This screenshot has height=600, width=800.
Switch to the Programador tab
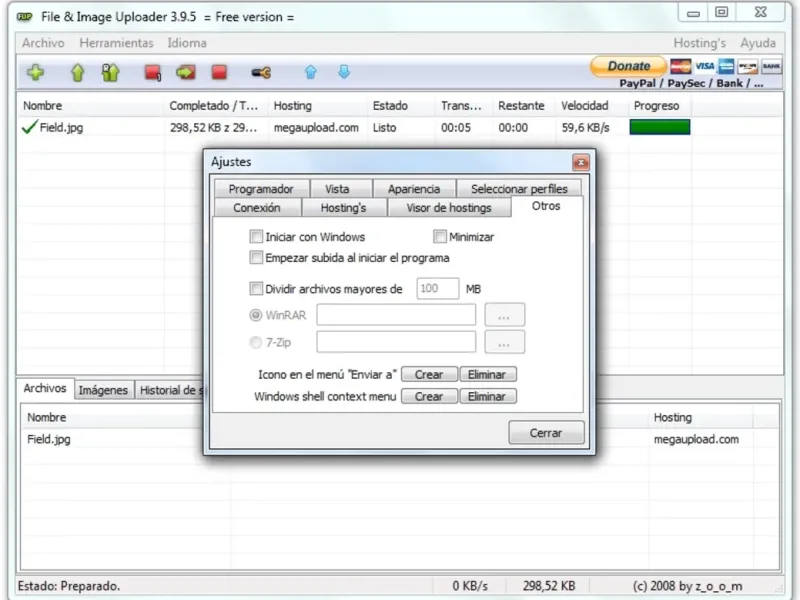(261, 189)
